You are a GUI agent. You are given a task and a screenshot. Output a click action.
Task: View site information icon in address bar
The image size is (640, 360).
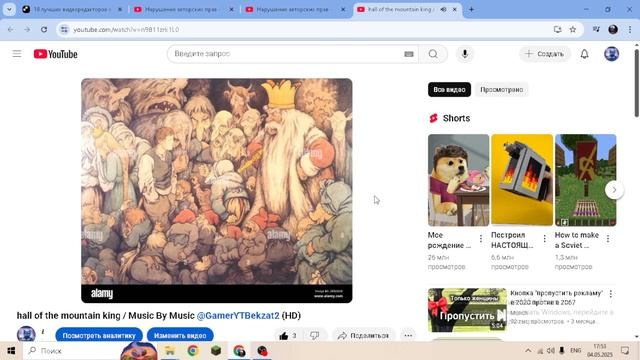pyautogui.click(x=64, y=29)
